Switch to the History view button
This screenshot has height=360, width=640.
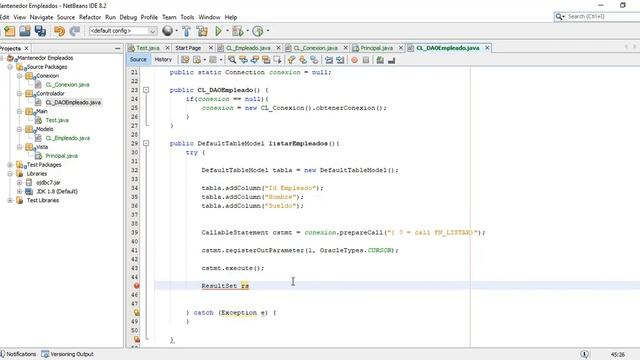click(163, 60)
